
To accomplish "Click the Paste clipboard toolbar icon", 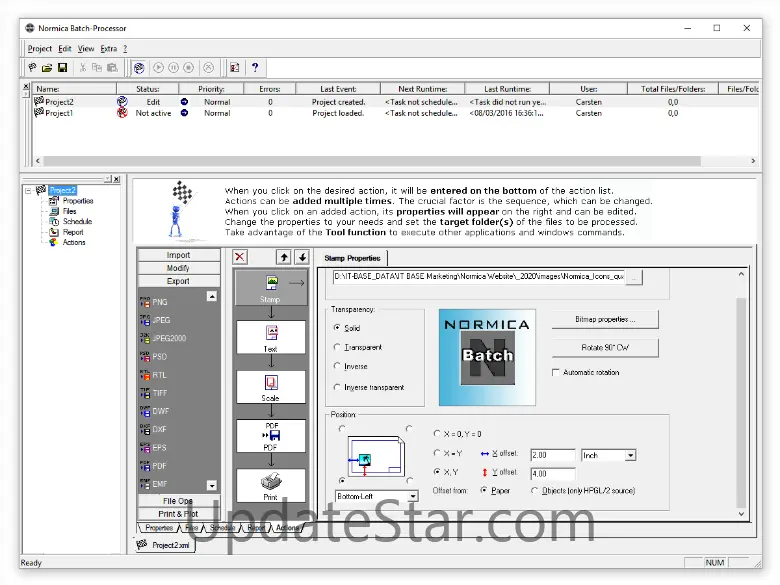I will [112, 67].
